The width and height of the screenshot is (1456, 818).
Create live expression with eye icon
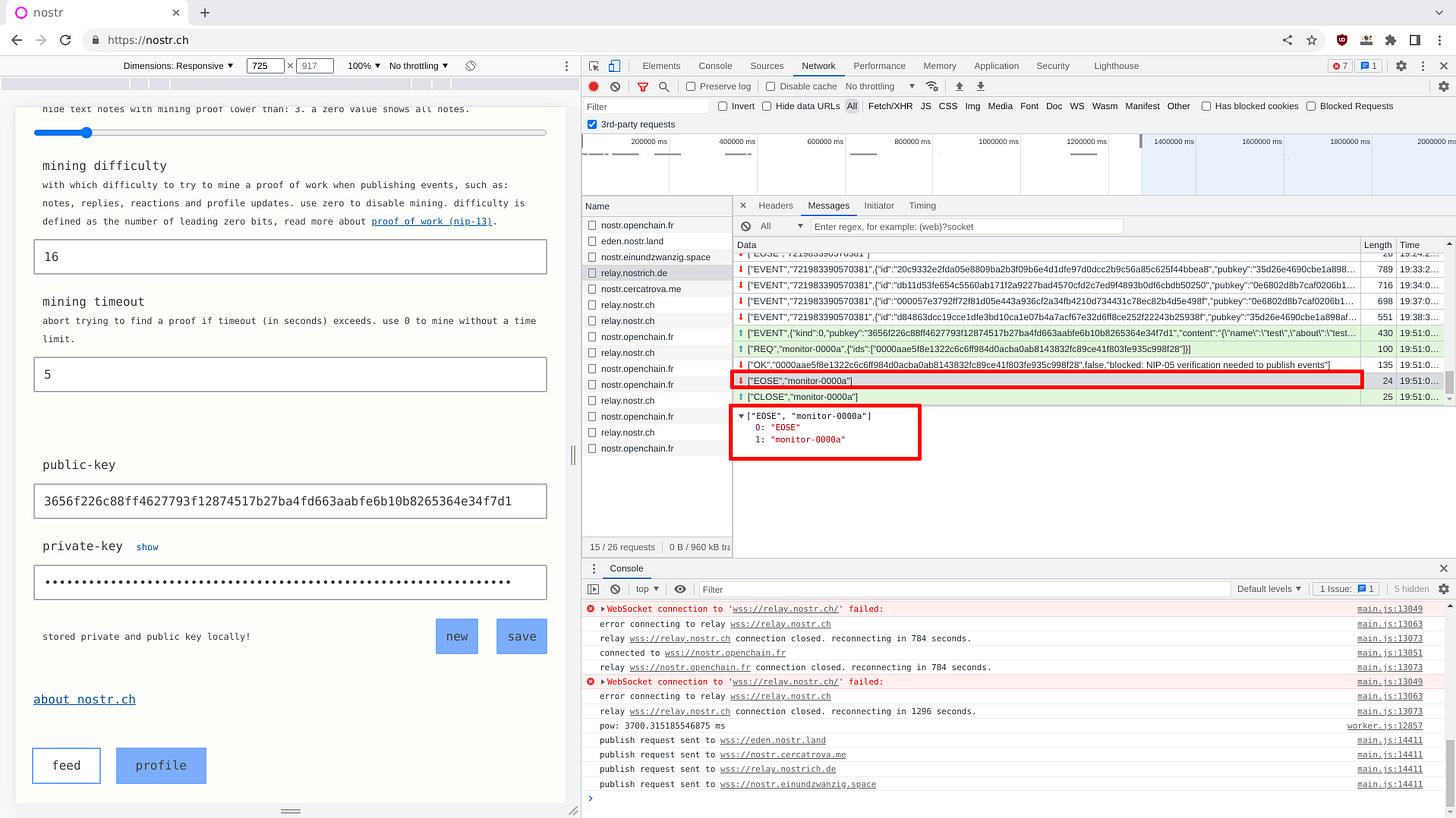680,589
